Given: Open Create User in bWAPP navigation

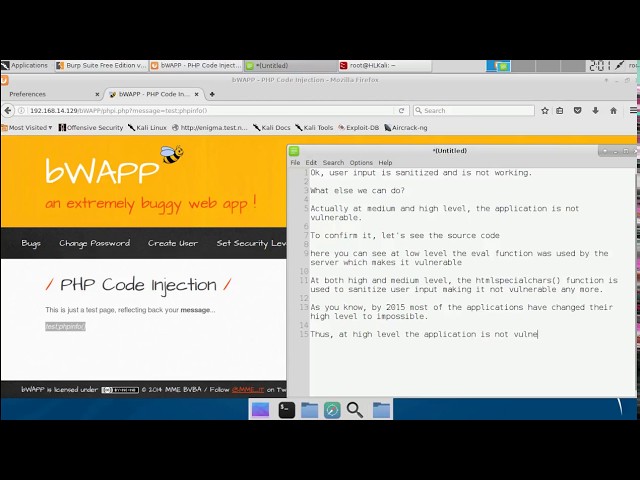Looking at the screenshot, I should [x=173, y=243].
